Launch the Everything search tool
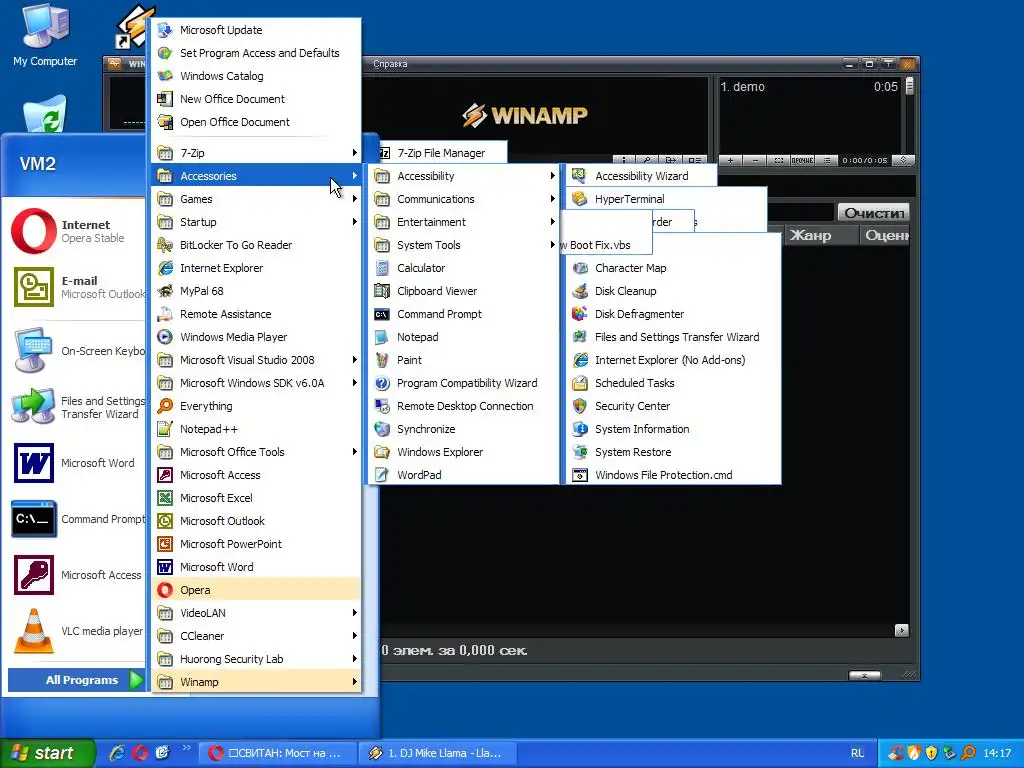The image size is (1024, 768). (256, 406)
